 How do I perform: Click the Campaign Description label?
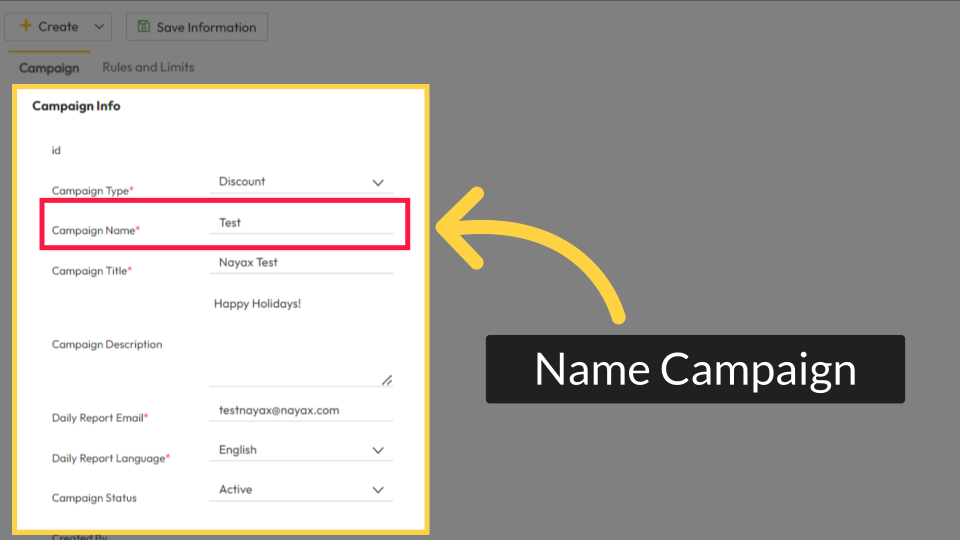(107, 344)
